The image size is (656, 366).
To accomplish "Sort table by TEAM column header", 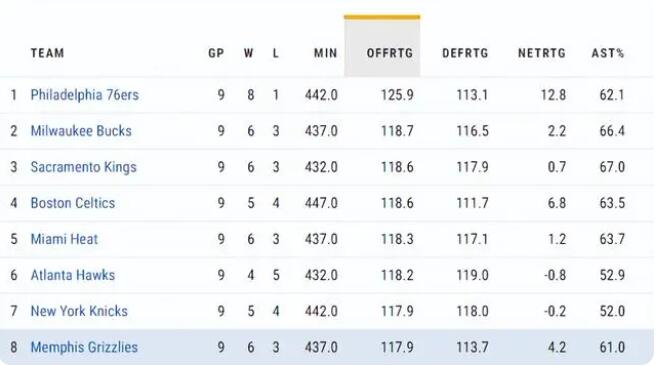I will point(47,53).
